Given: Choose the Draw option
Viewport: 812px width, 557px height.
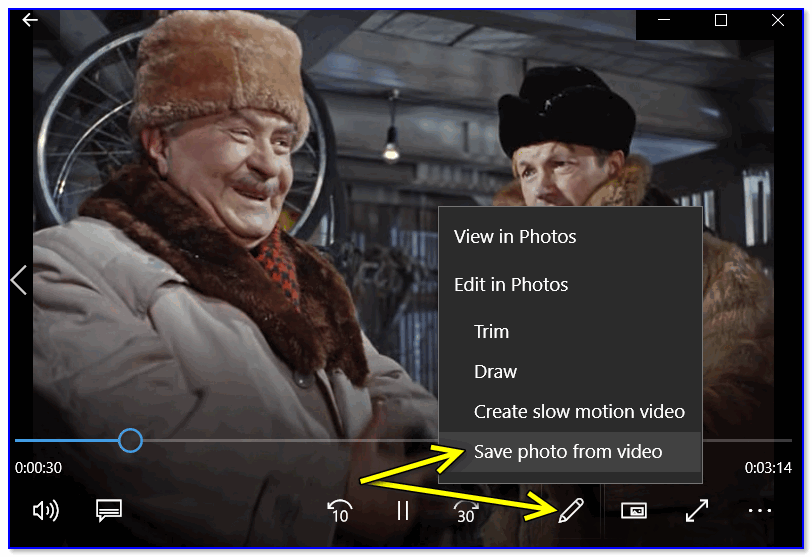Looking at the screenshot, I should (495, 372).
